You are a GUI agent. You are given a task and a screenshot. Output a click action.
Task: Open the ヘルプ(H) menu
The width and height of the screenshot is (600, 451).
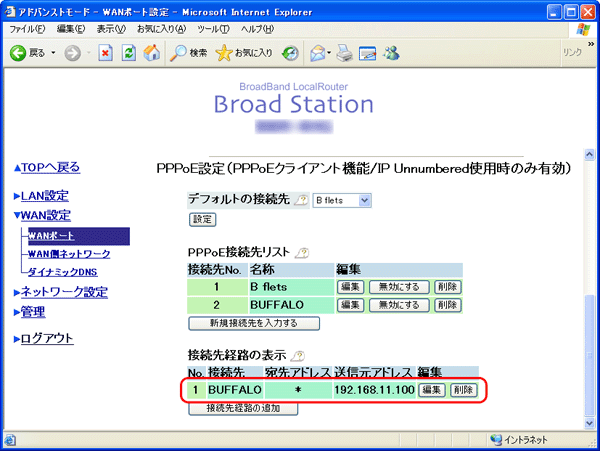[x=257, y=29]
